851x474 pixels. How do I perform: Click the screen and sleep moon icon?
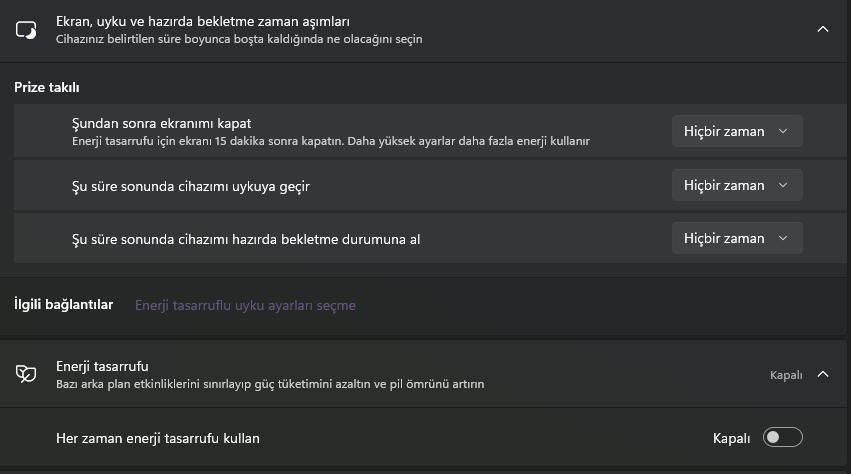pyautogui.click(x=26, y=30)
